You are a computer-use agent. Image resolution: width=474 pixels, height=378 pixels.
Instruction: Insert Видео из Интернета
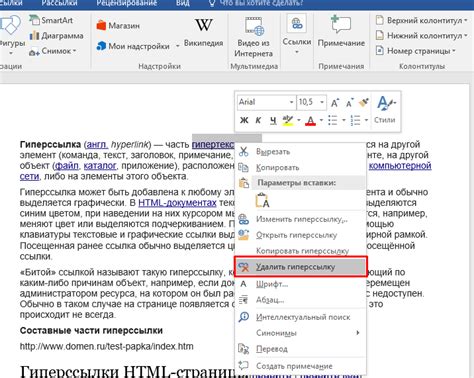(253, 37)
